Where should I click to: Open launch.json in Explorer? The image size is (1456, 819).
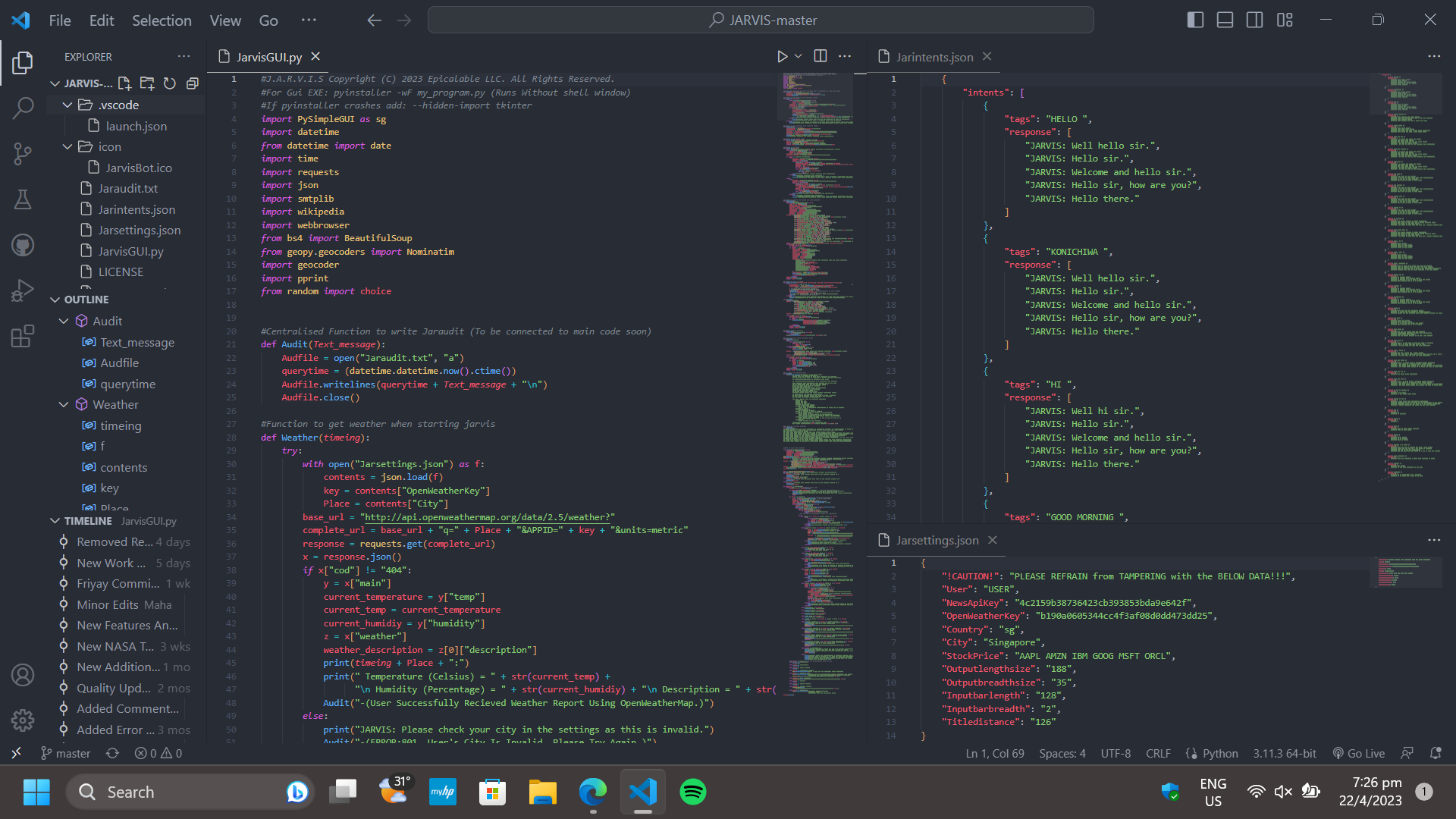point(136,126)
